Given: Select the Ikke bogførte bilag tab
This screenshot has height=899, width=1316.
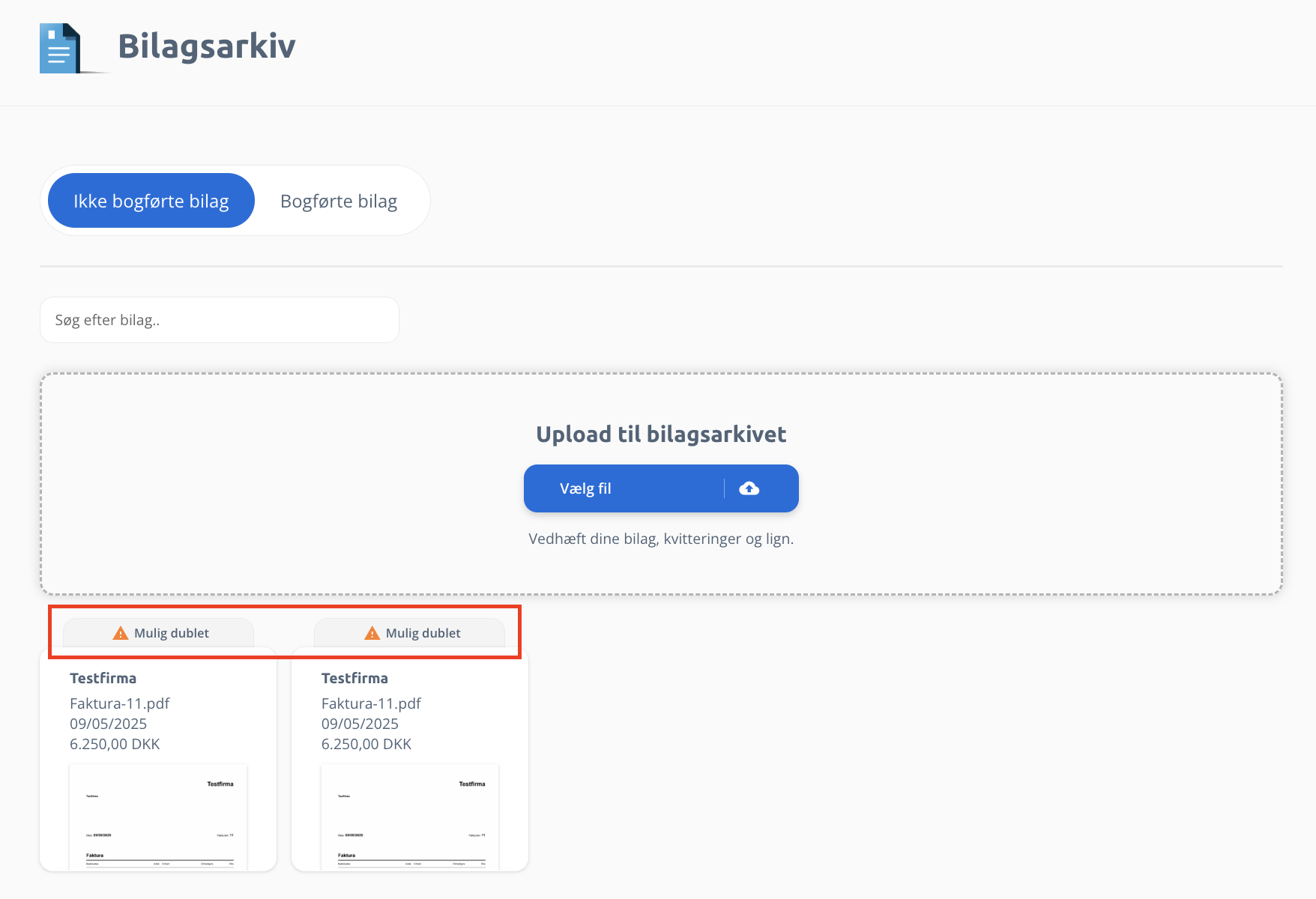Looking at the screenshot, I should tap(151, 201).
